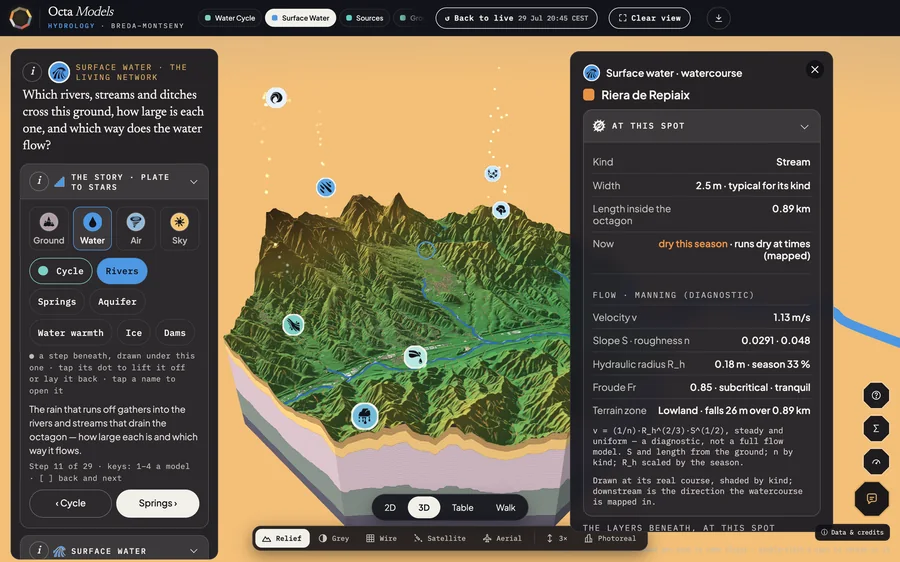Open the info icon in The Story section
The height and width of the screenshot is (562, 900).
(39, 181)
